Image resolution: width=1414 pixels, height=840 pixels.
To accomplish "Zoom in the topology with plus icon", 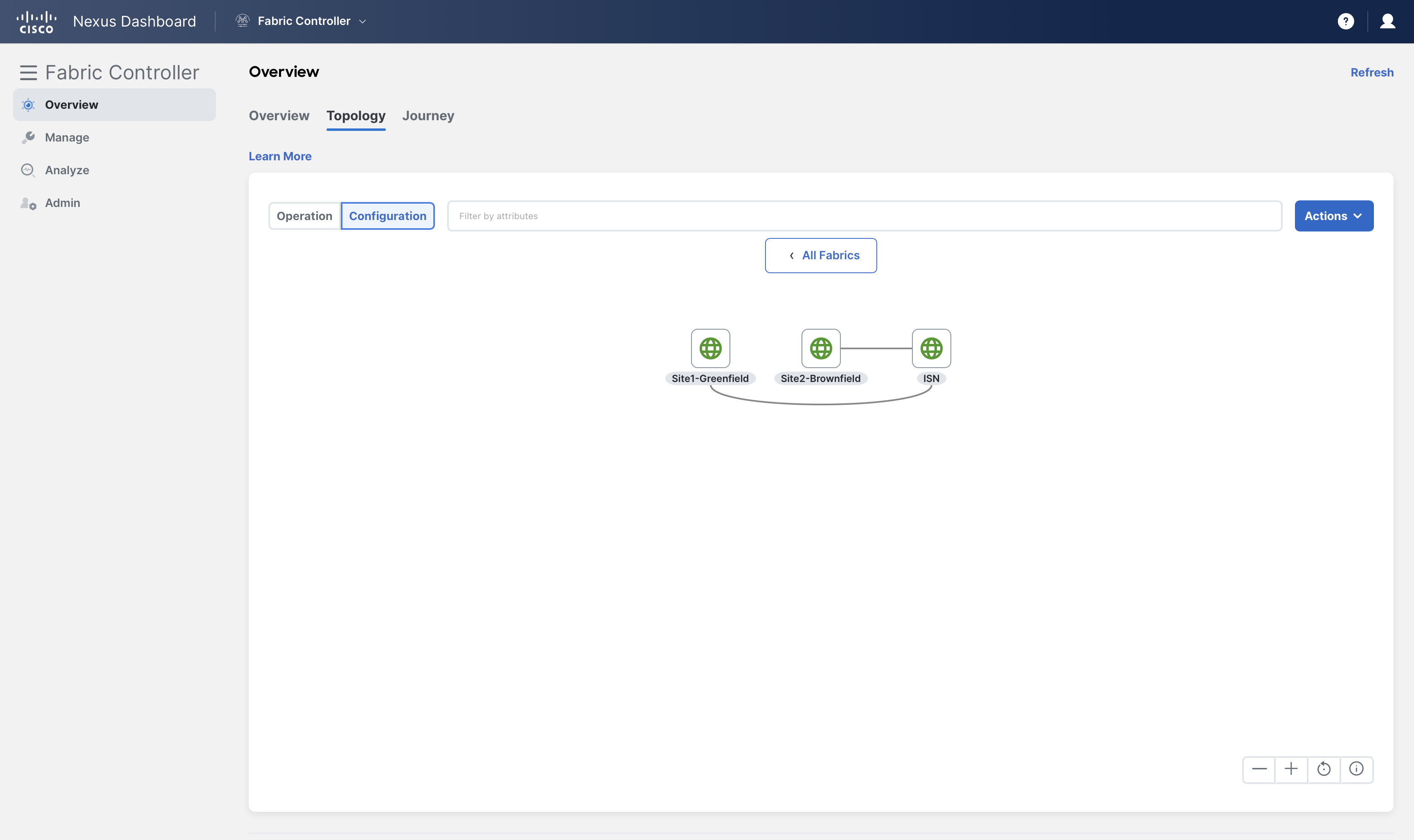I will [x=1291, y=769].
